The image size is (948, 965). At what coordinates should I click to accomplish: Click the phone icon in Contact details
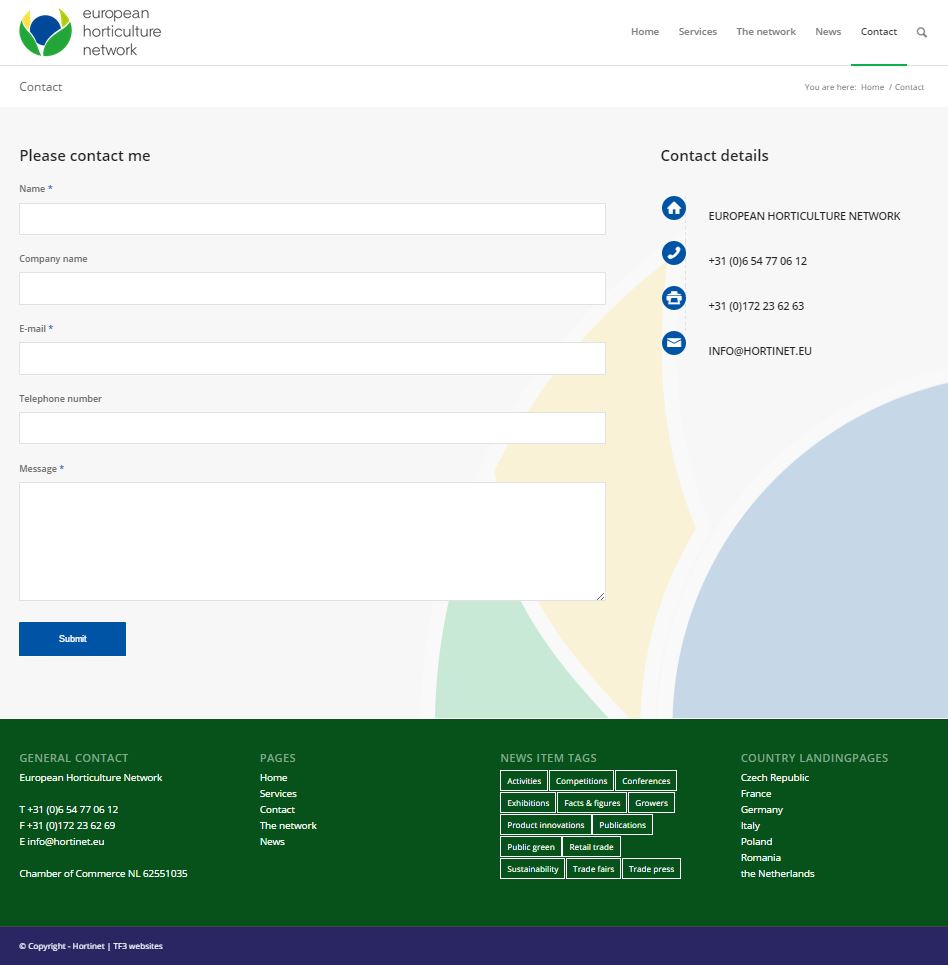point(673,253)
